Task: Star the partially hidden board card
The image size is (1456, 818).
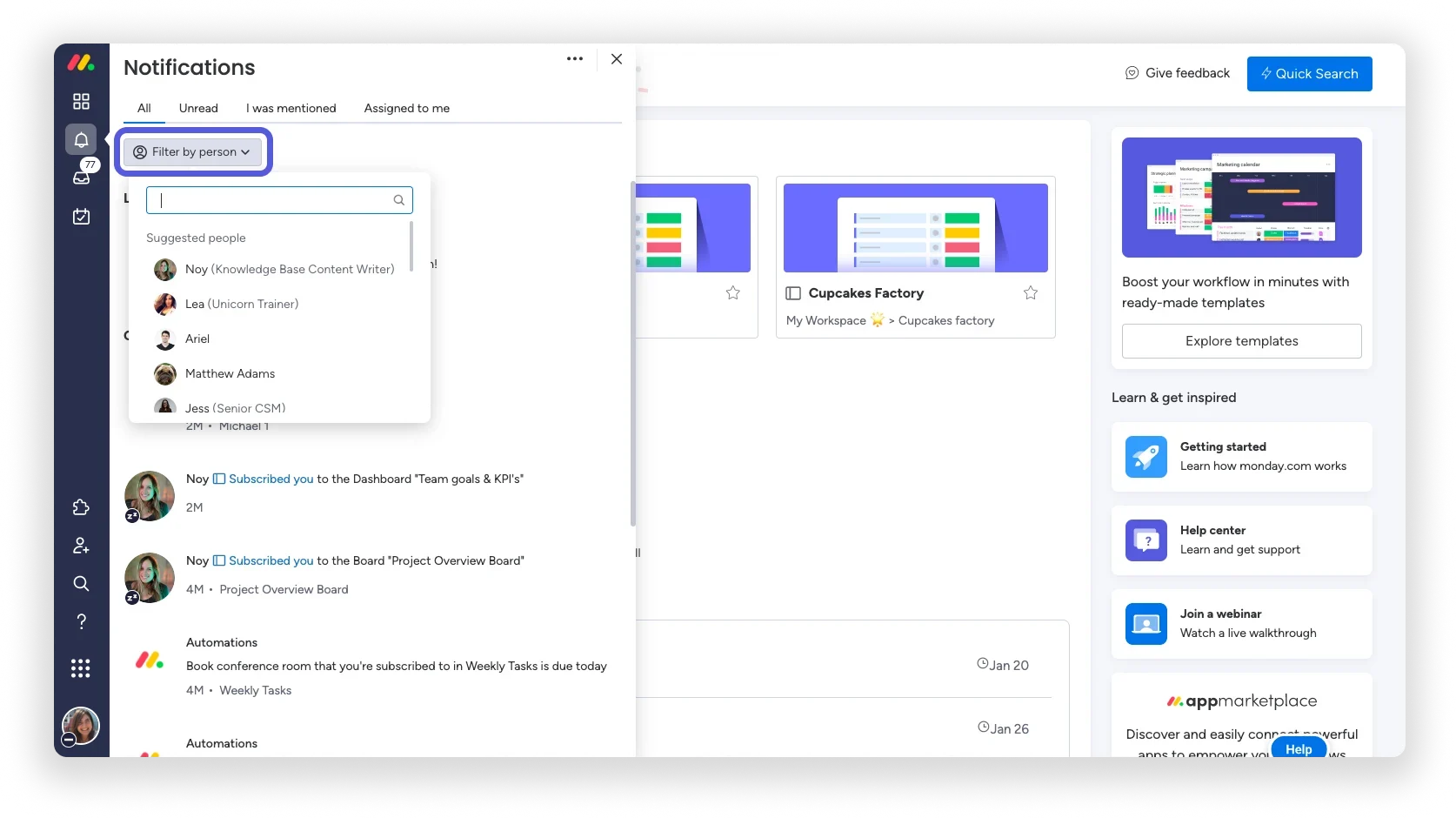Action: pyautogui.click(x=733, y=292)
